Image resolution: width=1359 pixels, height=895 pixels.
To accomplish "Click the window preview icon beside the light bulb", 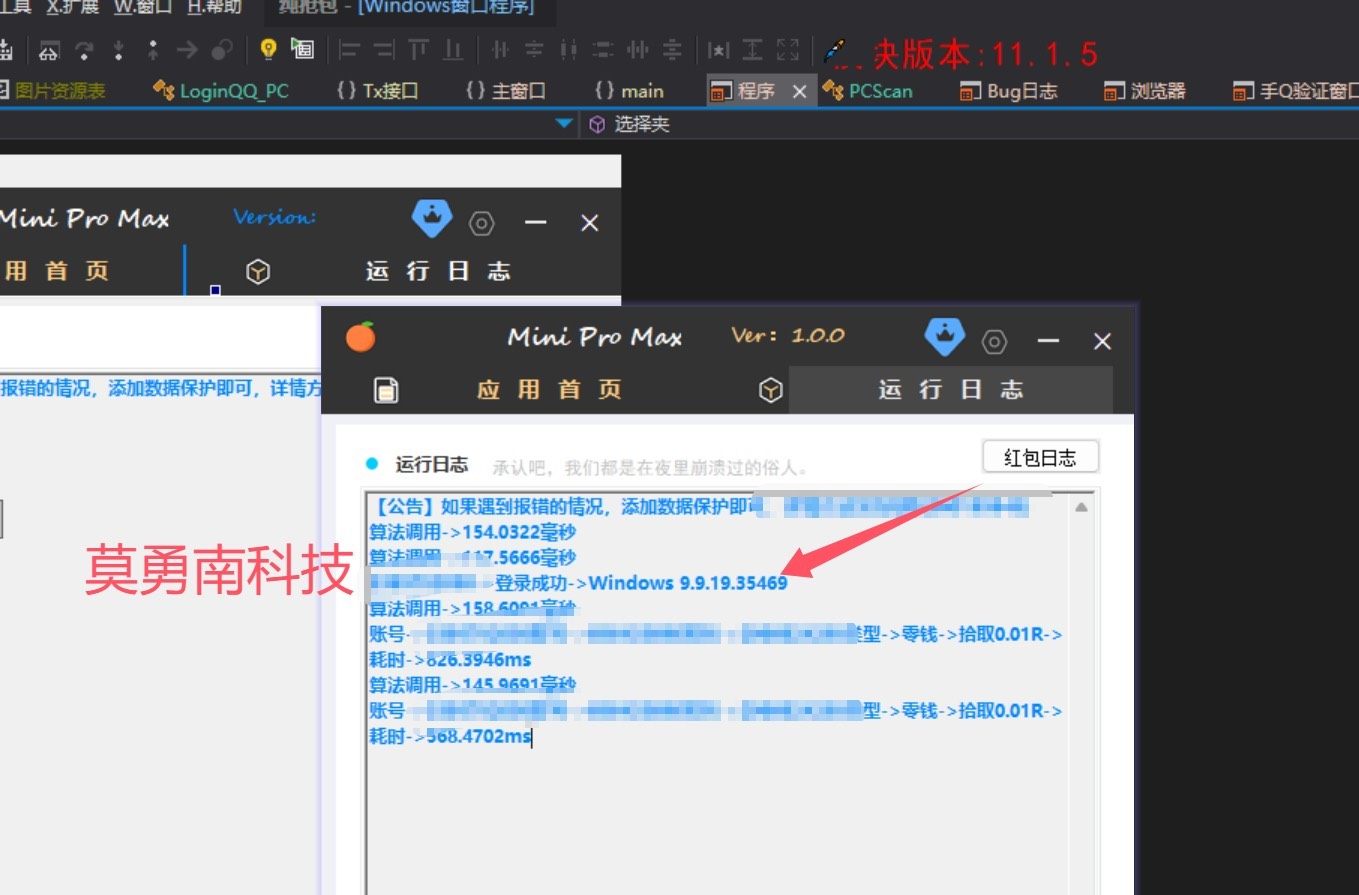I will (x=302, y=49).
